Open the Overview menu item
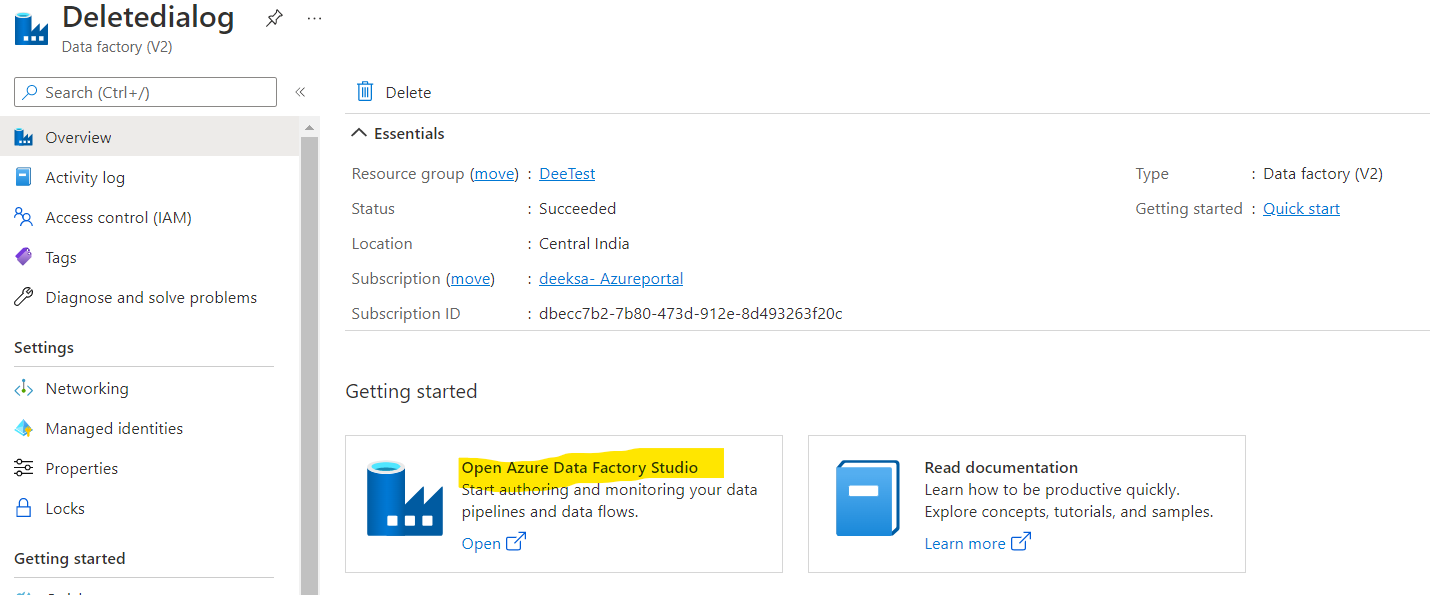1430x595 pixels. click(x=150, y=137)
